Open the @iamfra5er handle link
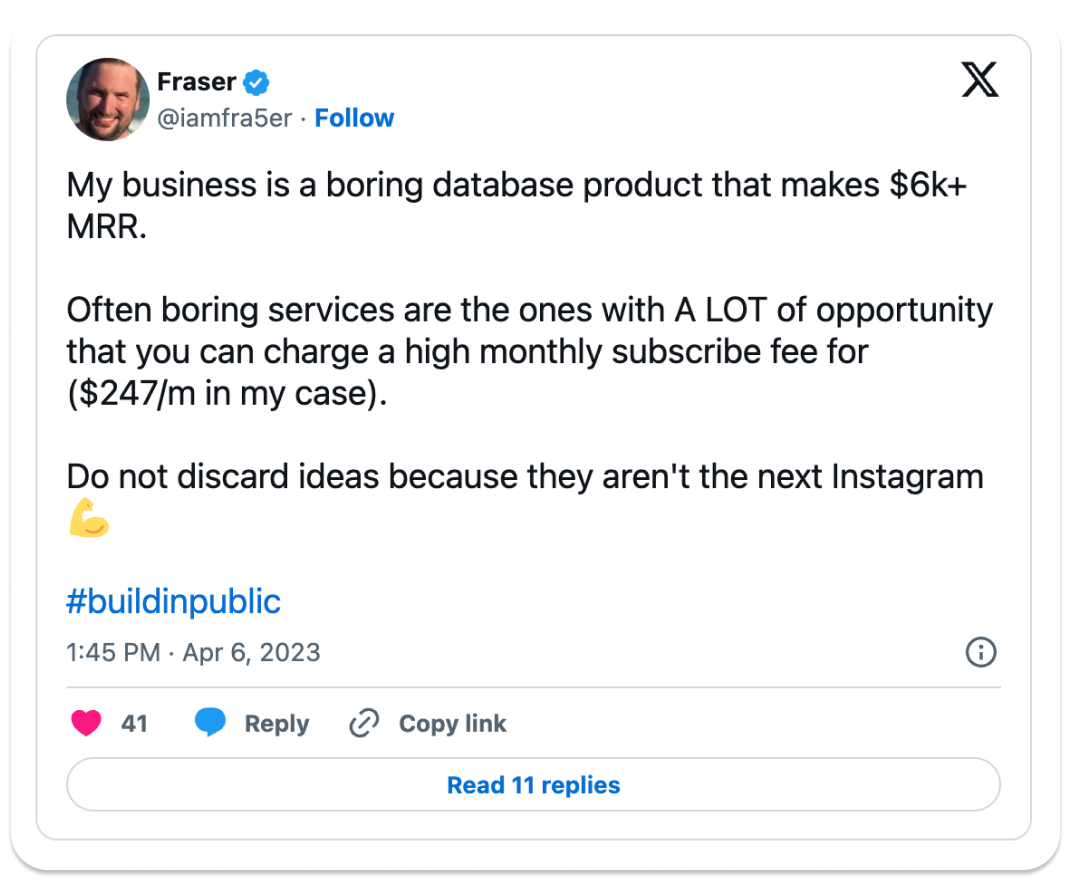Image resolution: width=1074 pixels, height=887 pixels. point(225,118)
